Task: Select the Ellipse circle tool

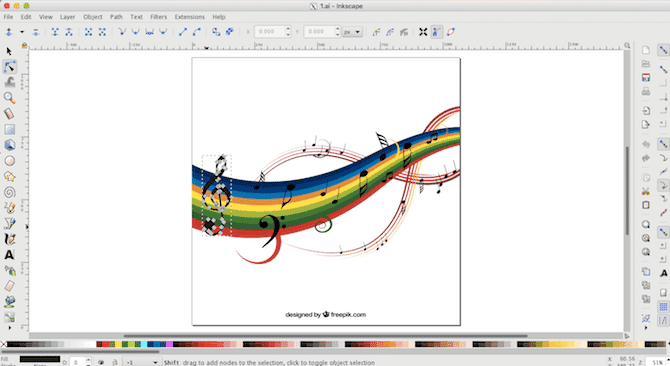Action: 9,161
